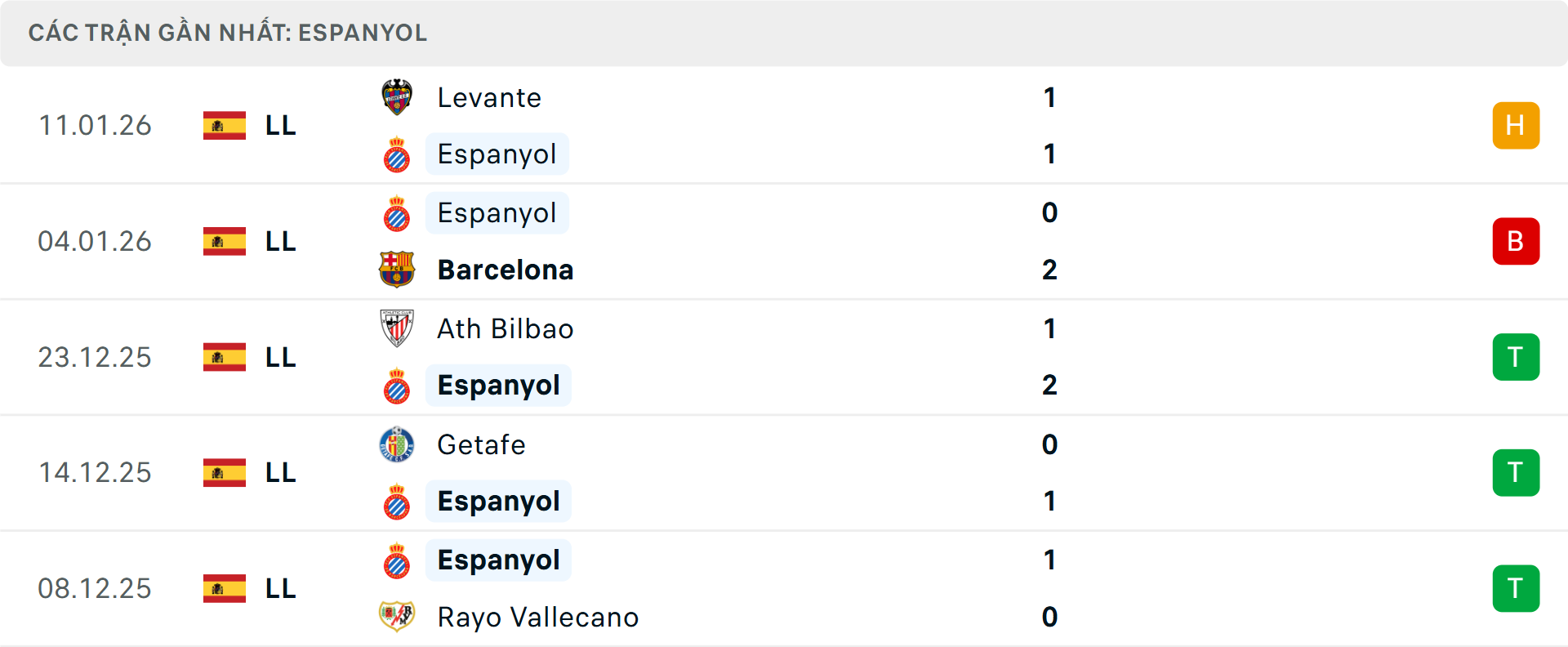The height and width of the screenshot is (647, 1568).
Task: Expand the LL entry beside the 14.12.25 date
Action: 279,472
